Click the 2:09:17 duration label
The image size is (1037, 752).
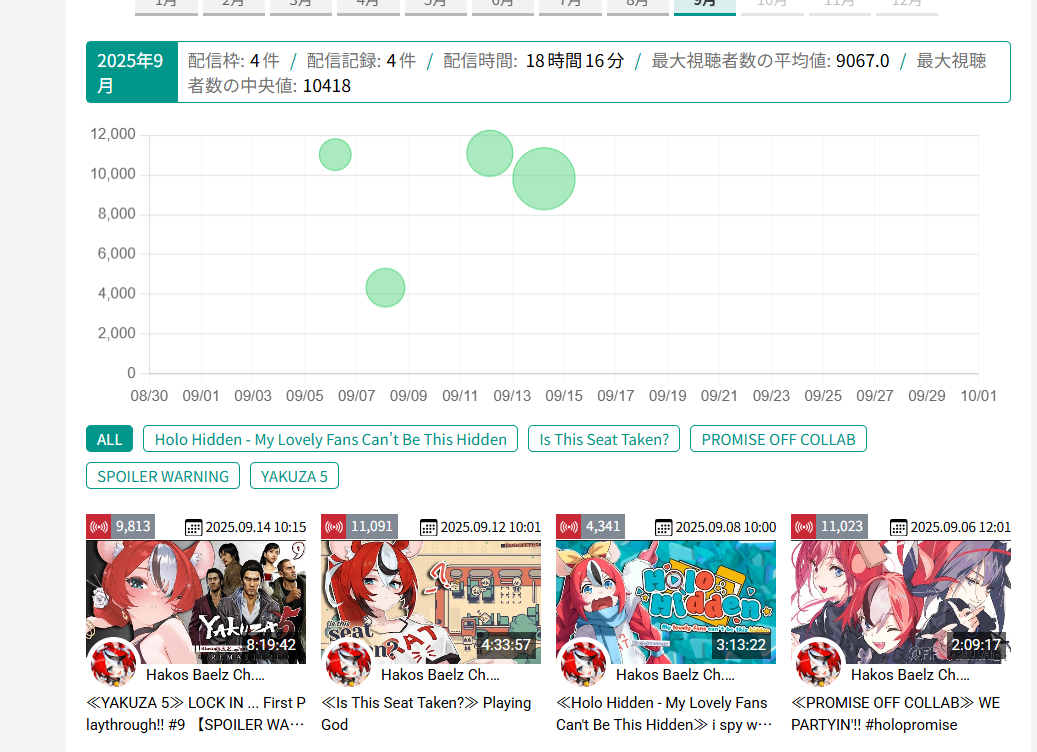pos(976,644)
